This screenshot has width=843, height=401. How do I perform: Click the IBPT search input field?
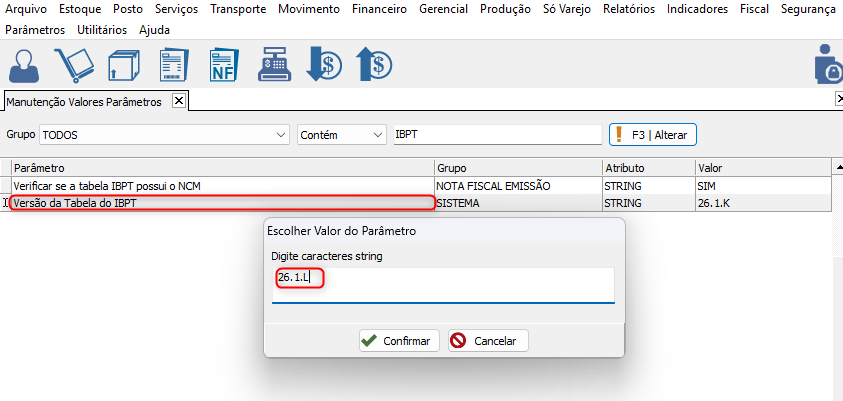(497, 135)
